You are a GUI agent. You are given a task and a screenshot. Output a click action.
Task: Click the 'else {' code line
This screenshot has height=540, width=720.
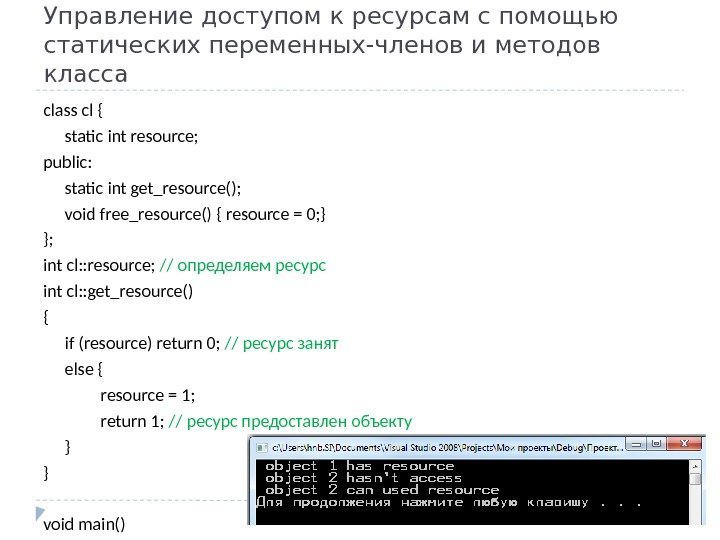(84, 369)
